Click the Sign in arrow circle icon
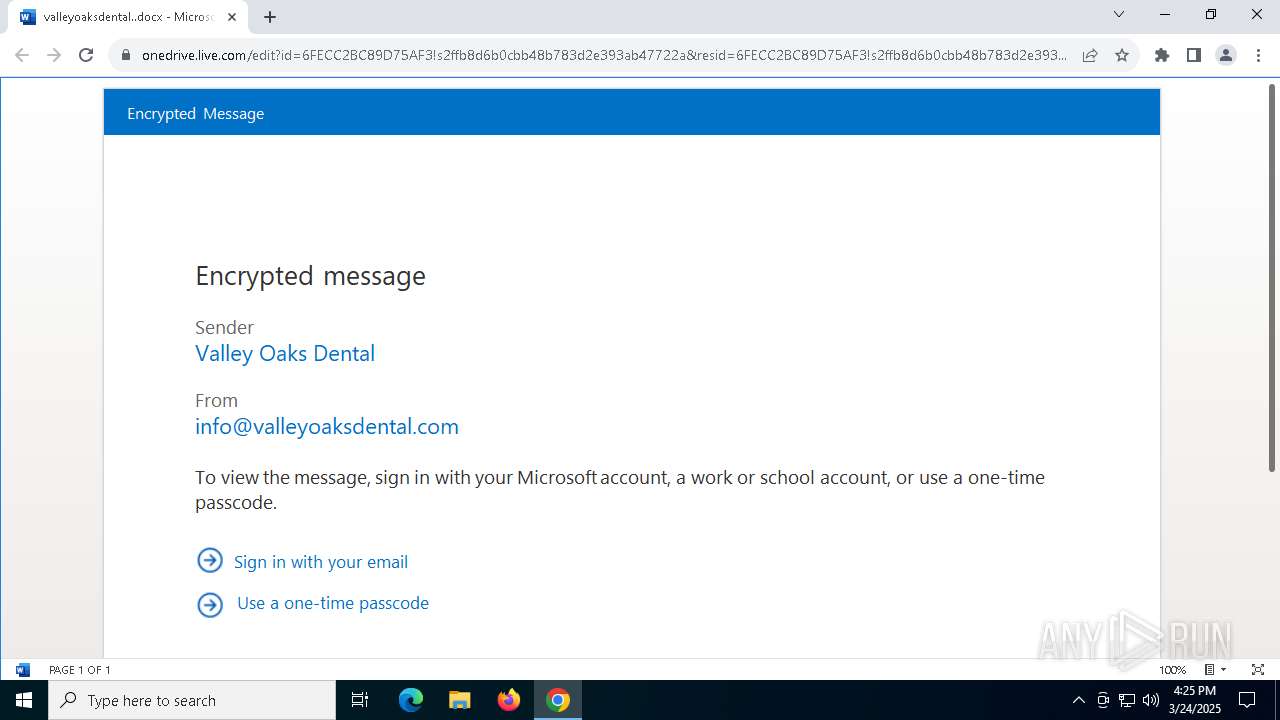The height and width of the screenshot is (720, 1280). pos(210,561)
